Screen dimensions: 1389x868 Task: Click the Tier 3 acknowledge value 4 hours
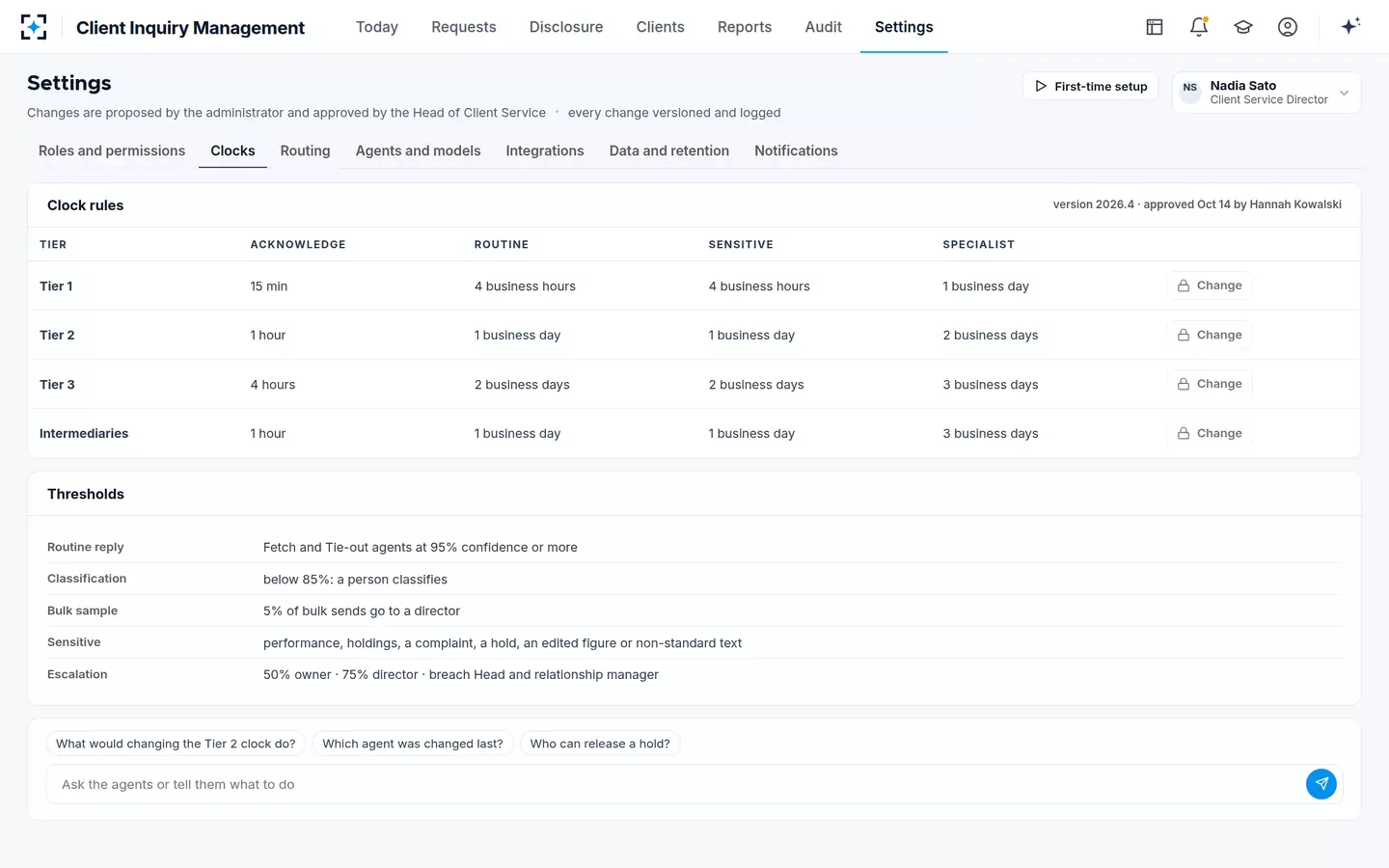pyautogui.click(x=273, y=385)
